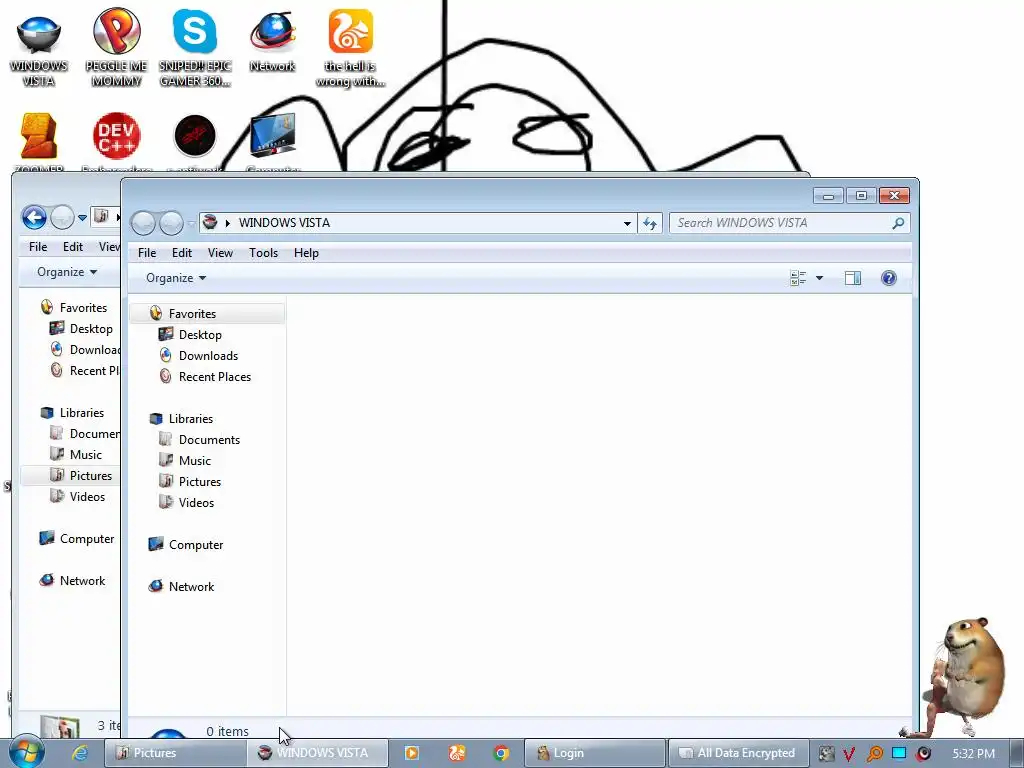1024x768 pixels.
Task: Launch Internet Explorer from taskbar
Action: pos(80,753)
